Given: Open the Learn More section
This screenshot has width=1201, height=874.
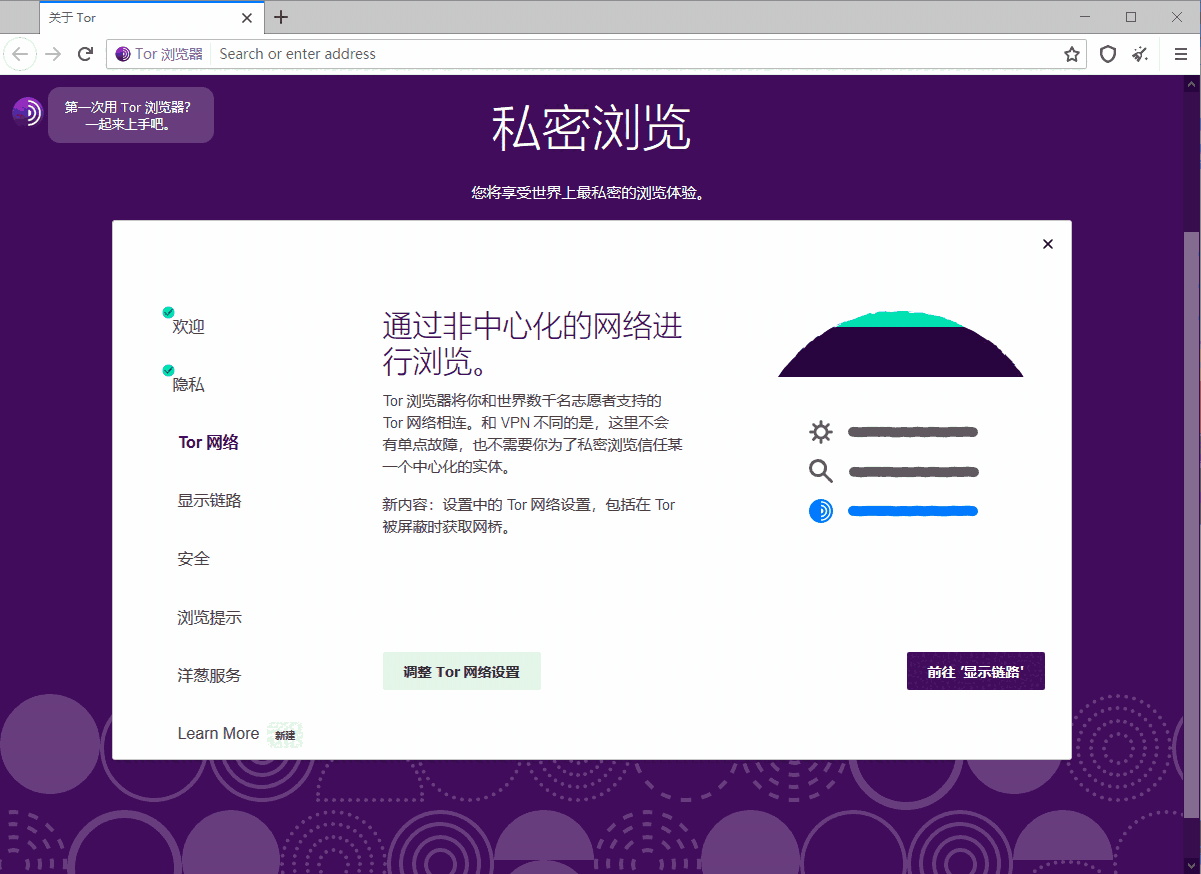Looking at the screenshot, I should [218, 733].
